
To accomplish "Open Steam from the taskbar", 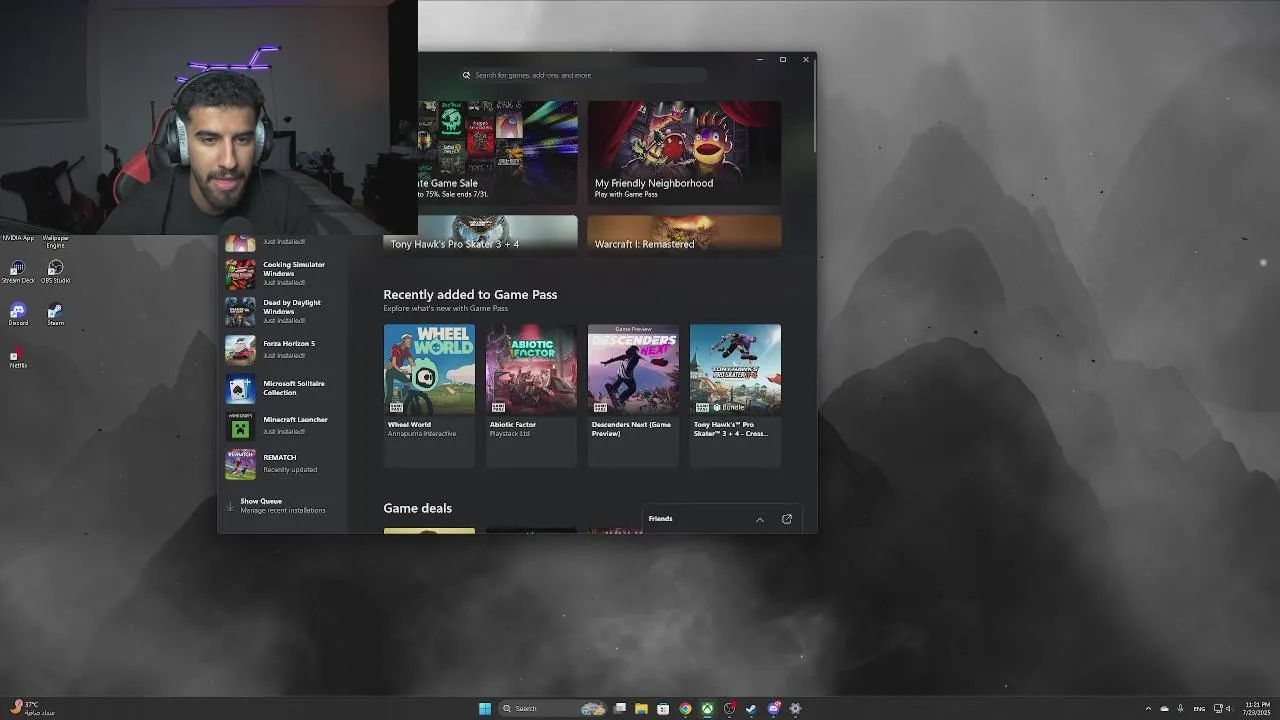I will 751,708.
